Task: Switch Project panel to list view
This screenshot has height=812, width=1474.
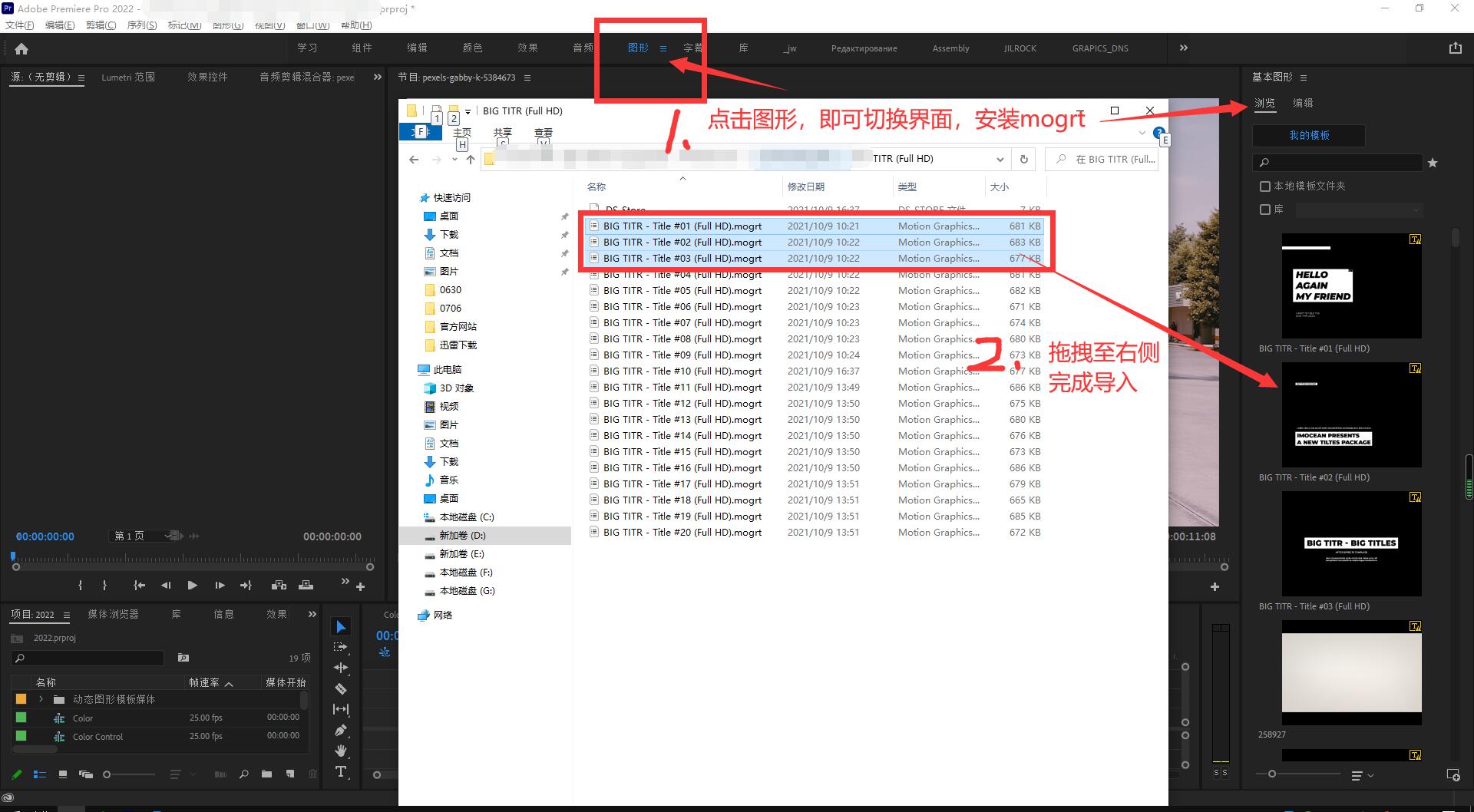Action: click(x=40, y=774)
